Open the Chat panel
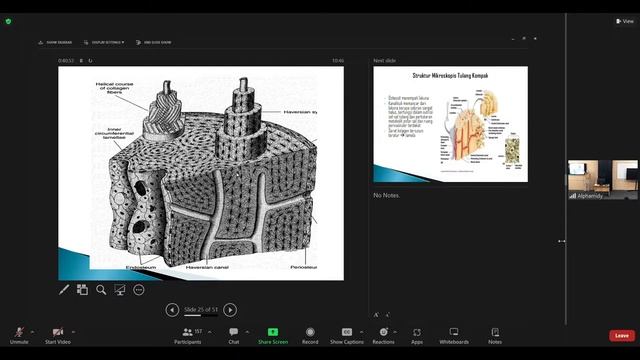The width and height of the screenshot is (640, 360). click(234, 336)
